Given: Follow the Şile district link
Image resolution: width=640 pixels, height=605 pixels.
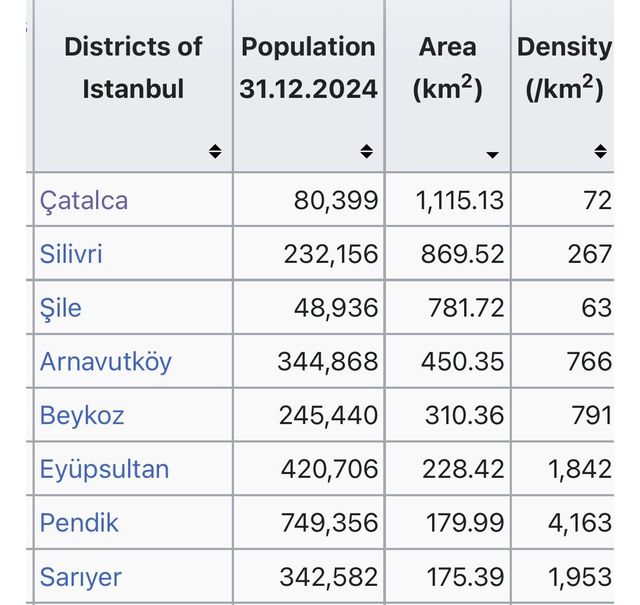Looking at the screenshot, I should pyautogui.click(x=61, y=308).
